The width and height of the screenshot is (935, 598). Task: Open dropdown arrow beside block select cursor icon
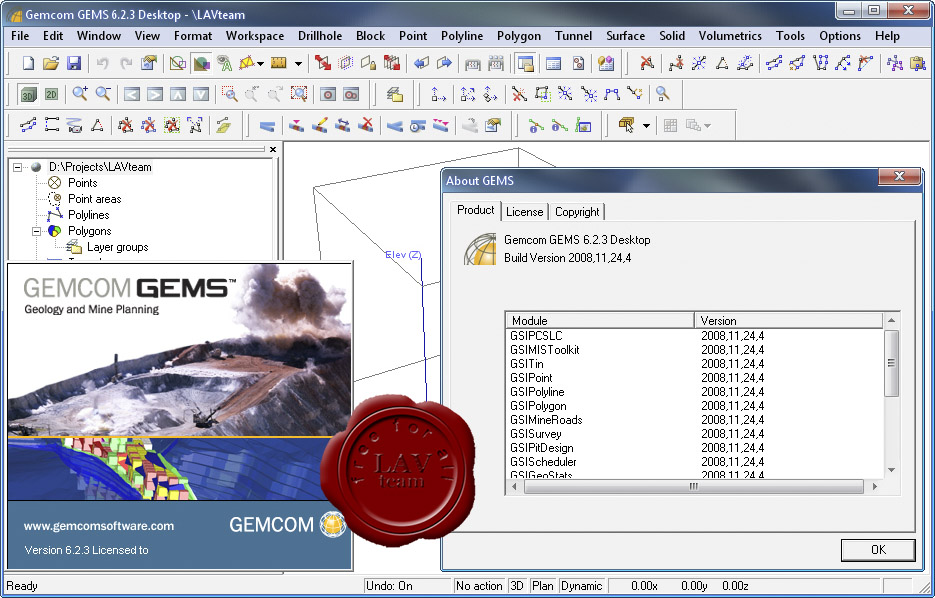646,126
